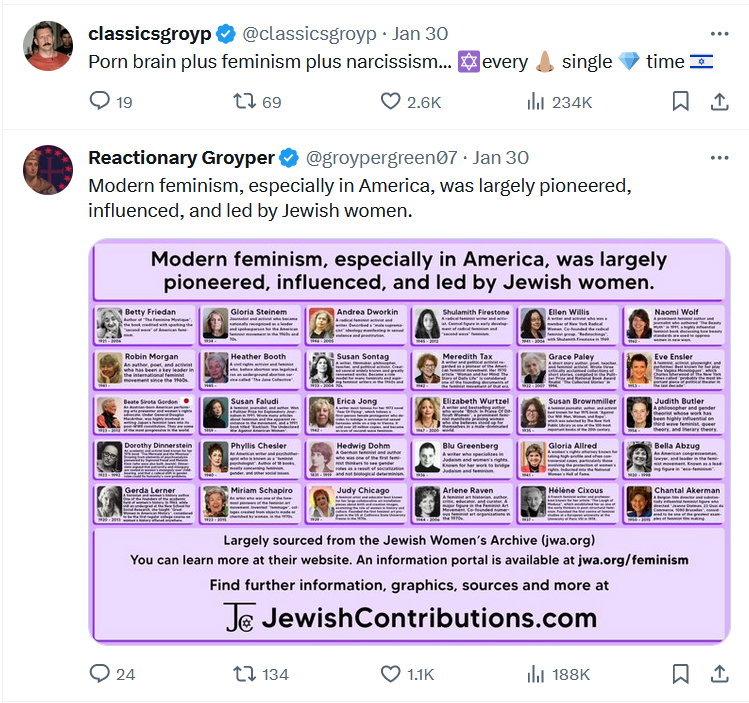The image size is (749, 703).
Task: Open the classicsgroyp profile avatar
Action: coord(48,46)
